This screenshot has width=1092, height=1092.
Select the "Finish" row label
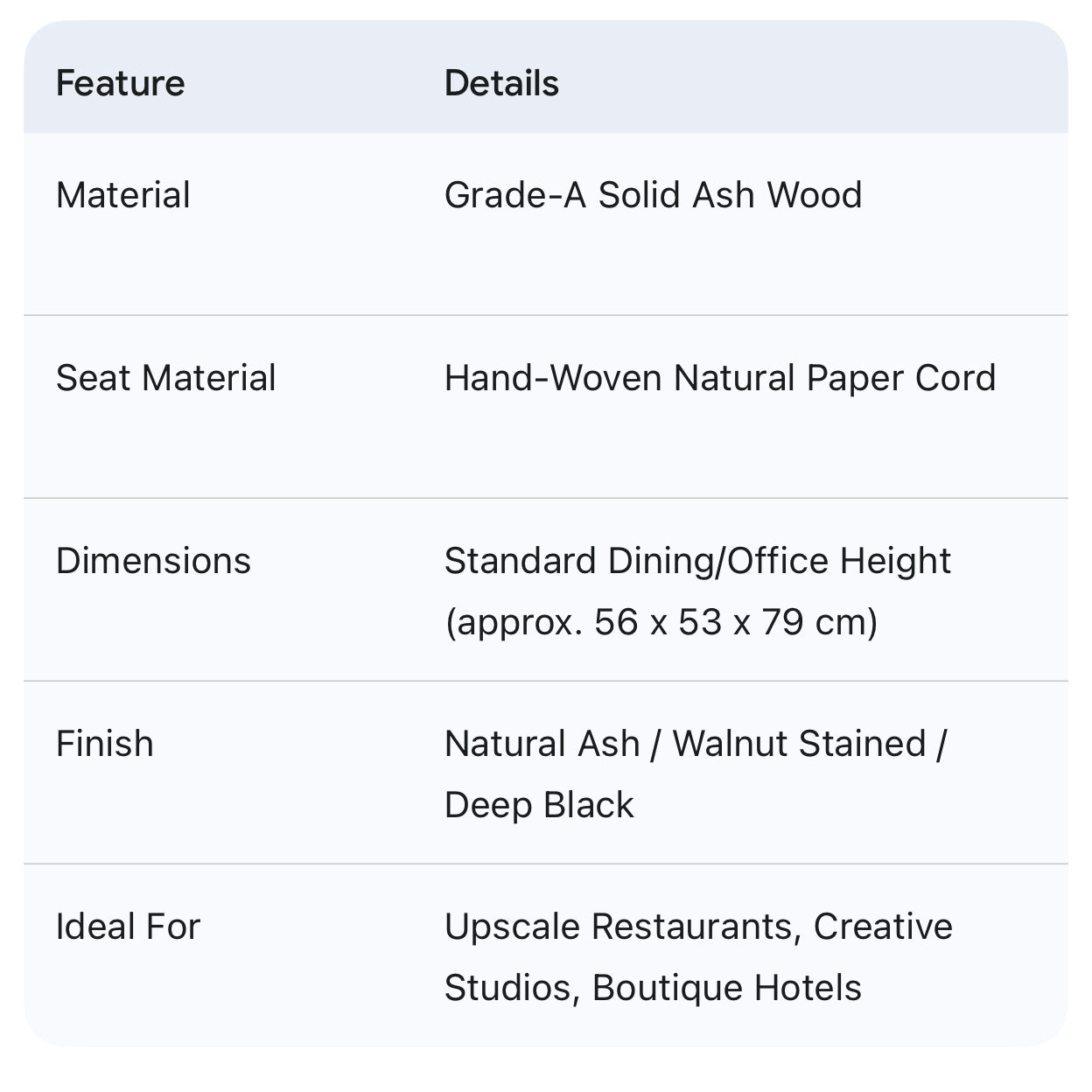pos(105,744)
